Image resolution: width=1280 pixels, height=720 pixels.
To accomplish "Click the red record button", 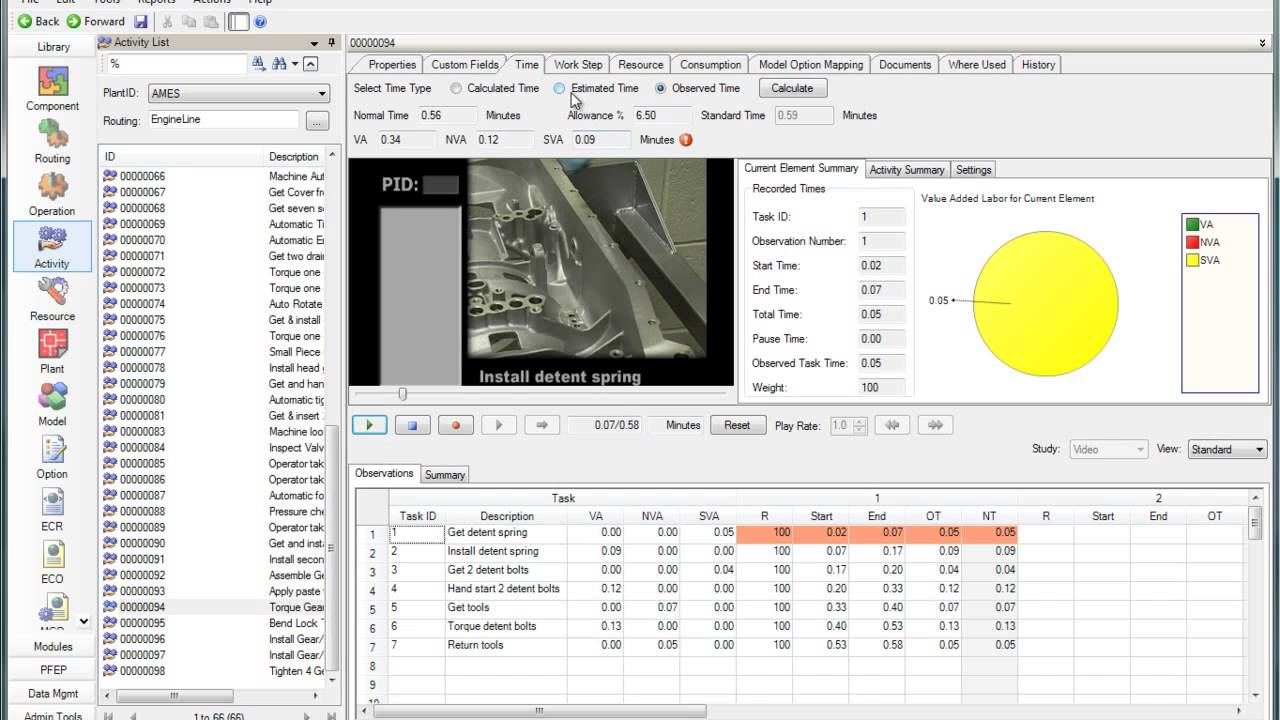I will click(x=456, y=425).
